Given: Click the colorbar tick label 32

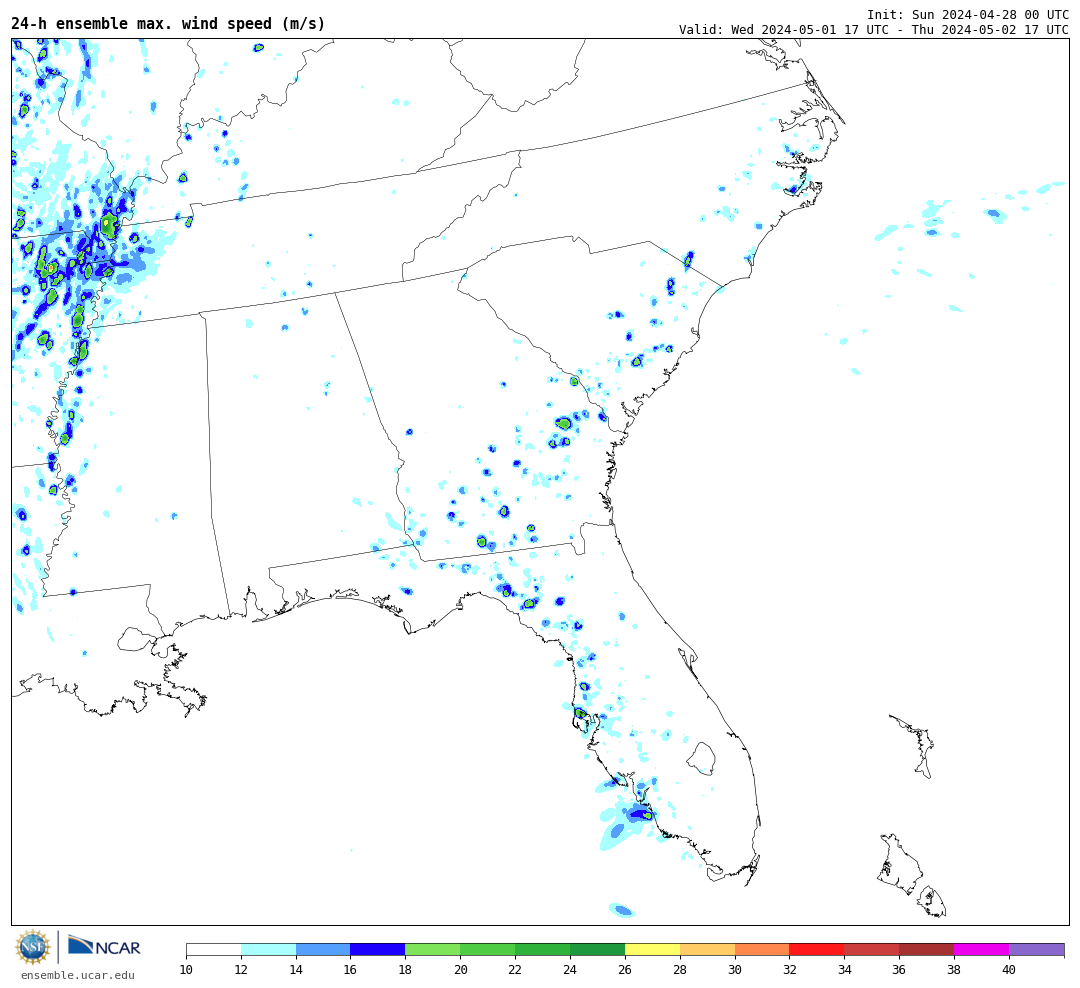Looking at the screenshot, I should pos(789,970).
